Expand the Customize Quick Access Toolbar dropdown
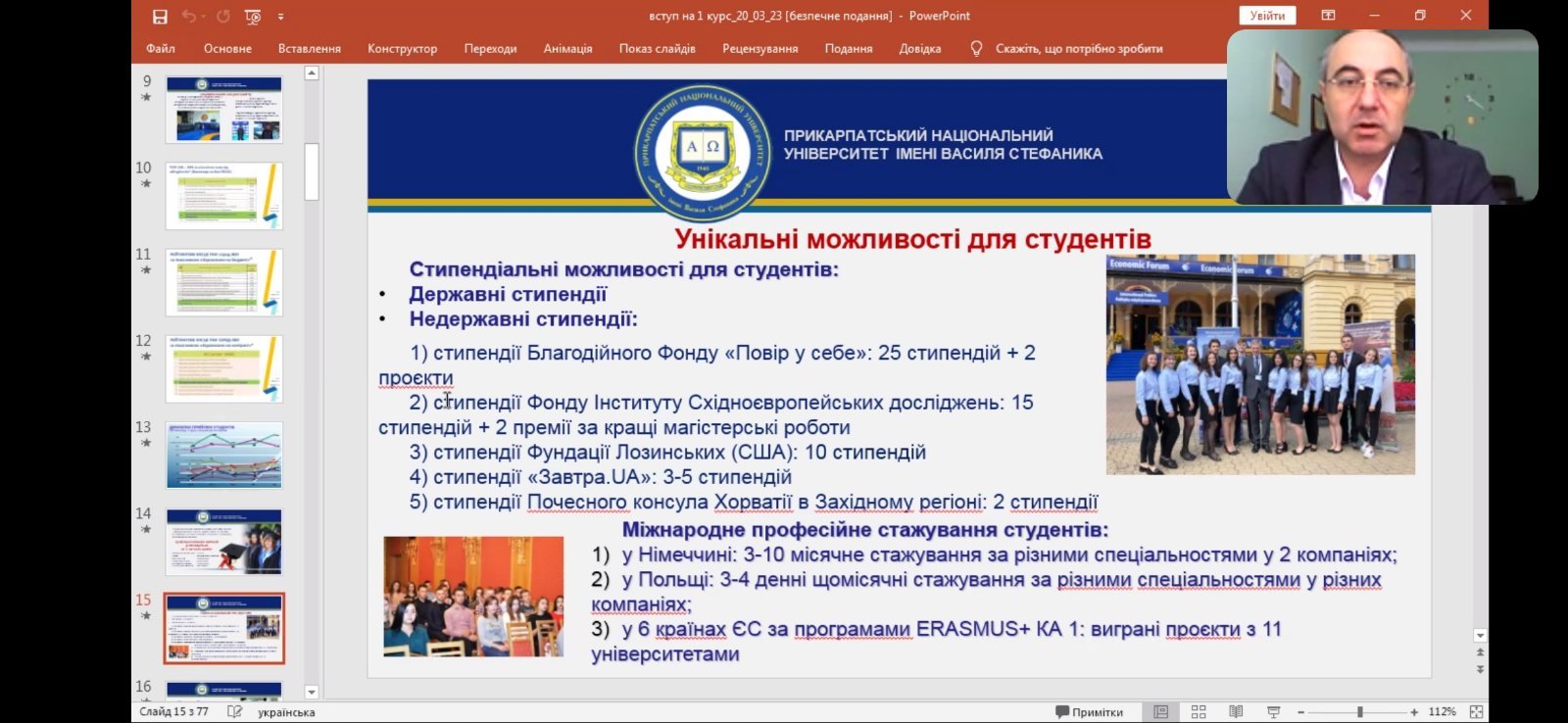The width and height of the screenshot is (1568, 723). (x=280, y=17)
